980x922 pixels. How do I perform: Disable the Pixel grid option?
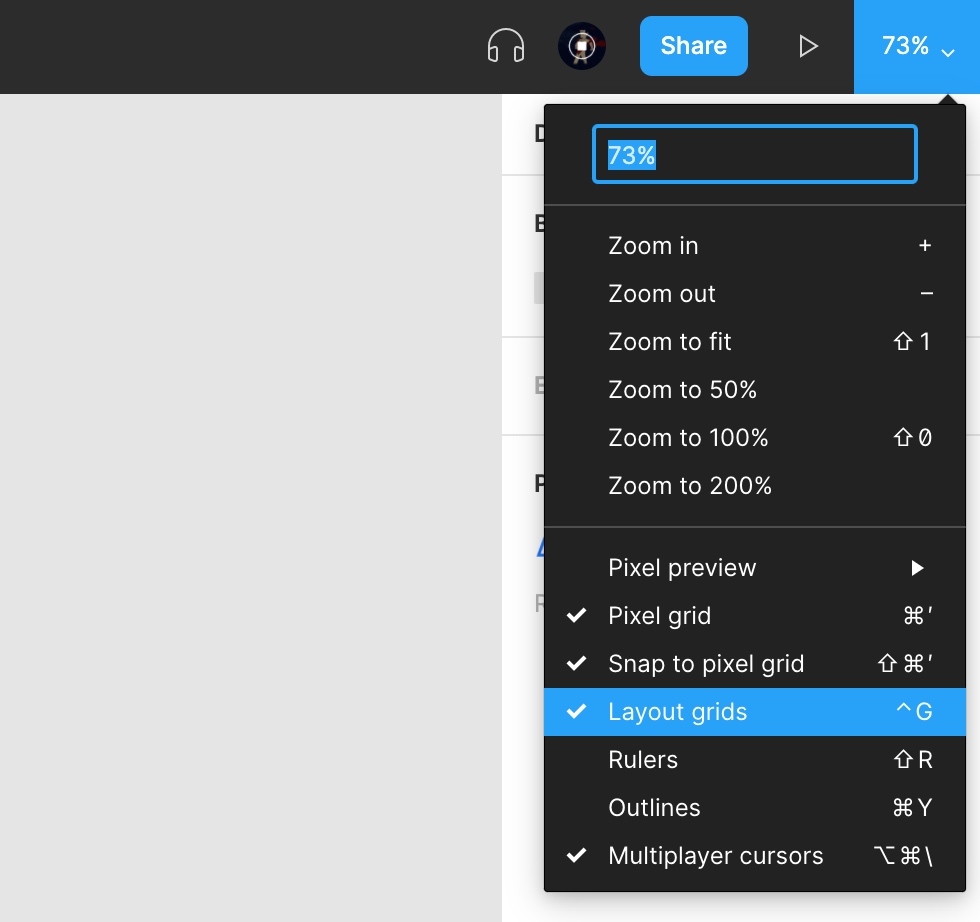point(660,616)
